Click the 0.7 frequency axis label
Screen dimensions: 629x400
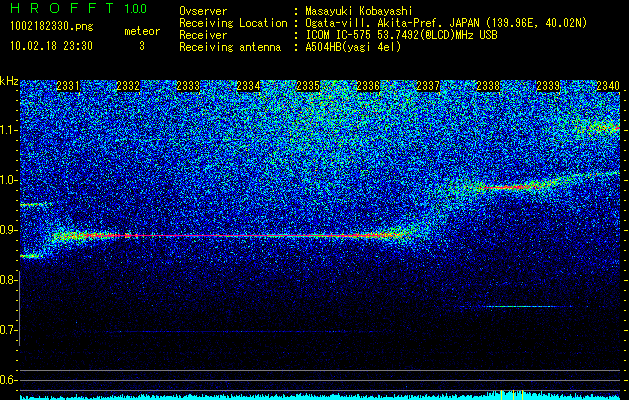7,330
